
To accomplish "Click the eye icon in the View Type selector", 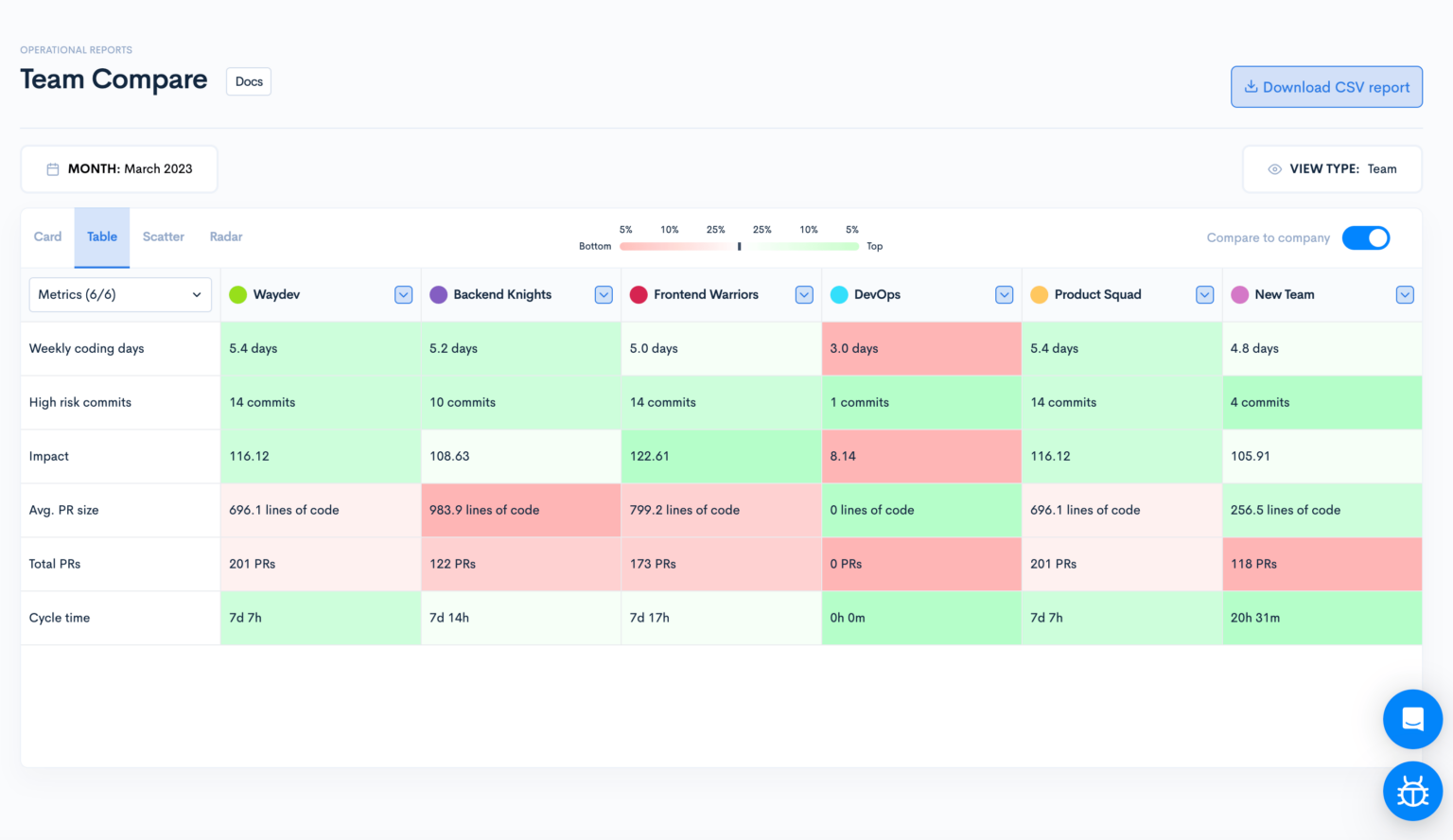I will click(x=1274, y=168).
